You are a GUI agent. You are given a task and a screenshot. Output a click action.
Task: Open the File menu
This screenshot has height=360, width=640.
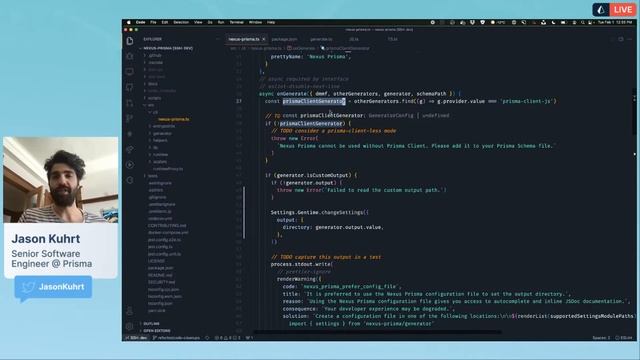pos(153,22)
